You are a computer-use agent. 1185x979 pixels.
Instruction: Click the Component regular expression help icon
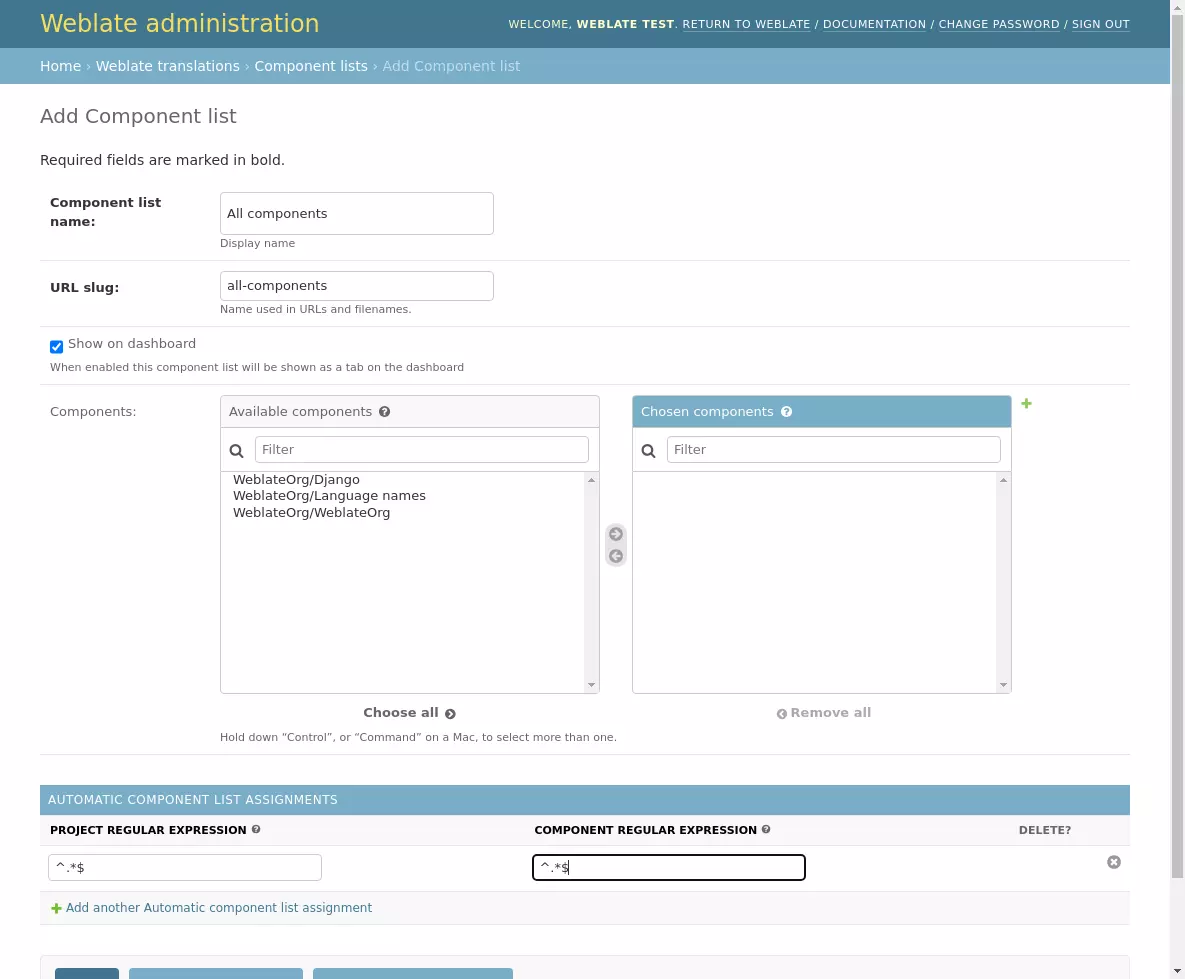(766, 829)
